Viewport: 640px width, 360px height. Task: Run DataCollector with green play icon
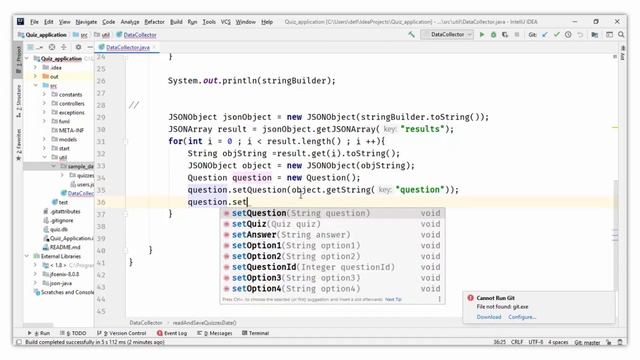[x=482, y=35]
